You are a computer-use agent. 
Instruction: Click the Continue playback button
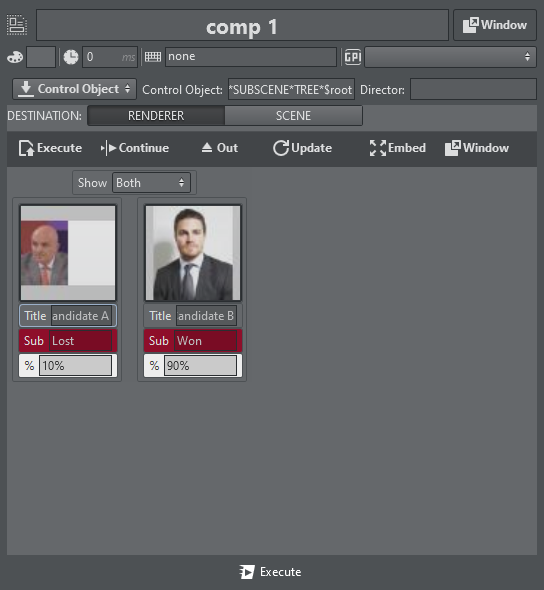[x=135, y=148]
